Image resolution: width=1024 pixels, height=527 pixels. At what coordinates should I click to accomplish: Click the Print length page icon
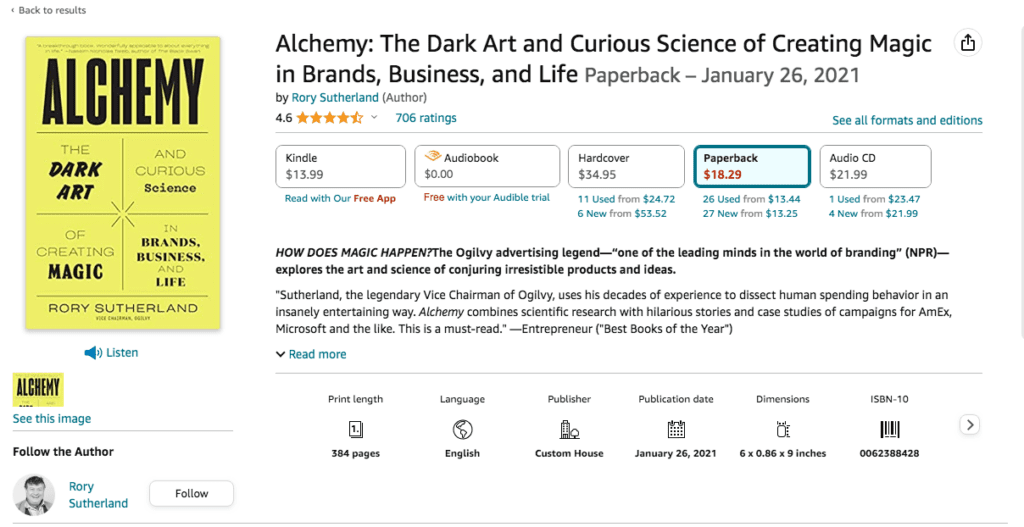pos(355,429)
